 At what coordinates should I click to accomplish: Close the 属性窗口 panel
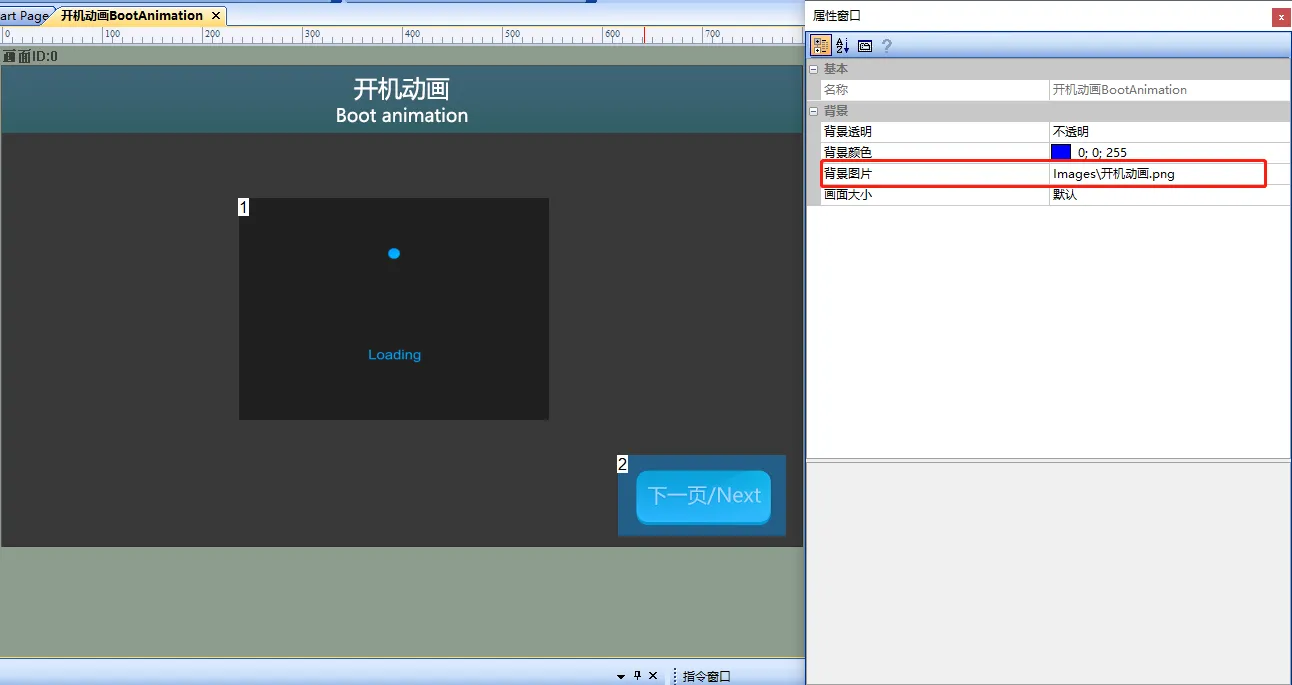tap(1280, 17)
